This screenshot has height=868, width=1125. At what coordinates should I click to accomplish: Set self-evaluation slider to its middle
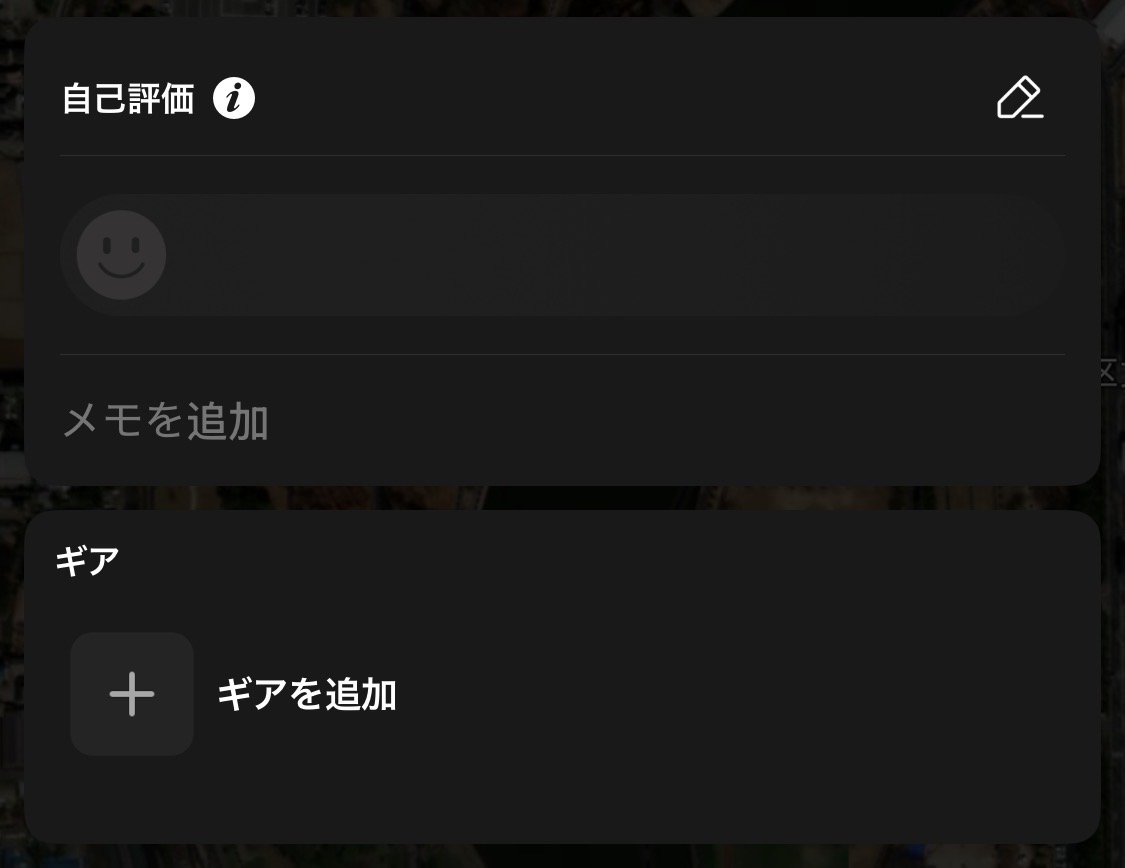[562, 255]
